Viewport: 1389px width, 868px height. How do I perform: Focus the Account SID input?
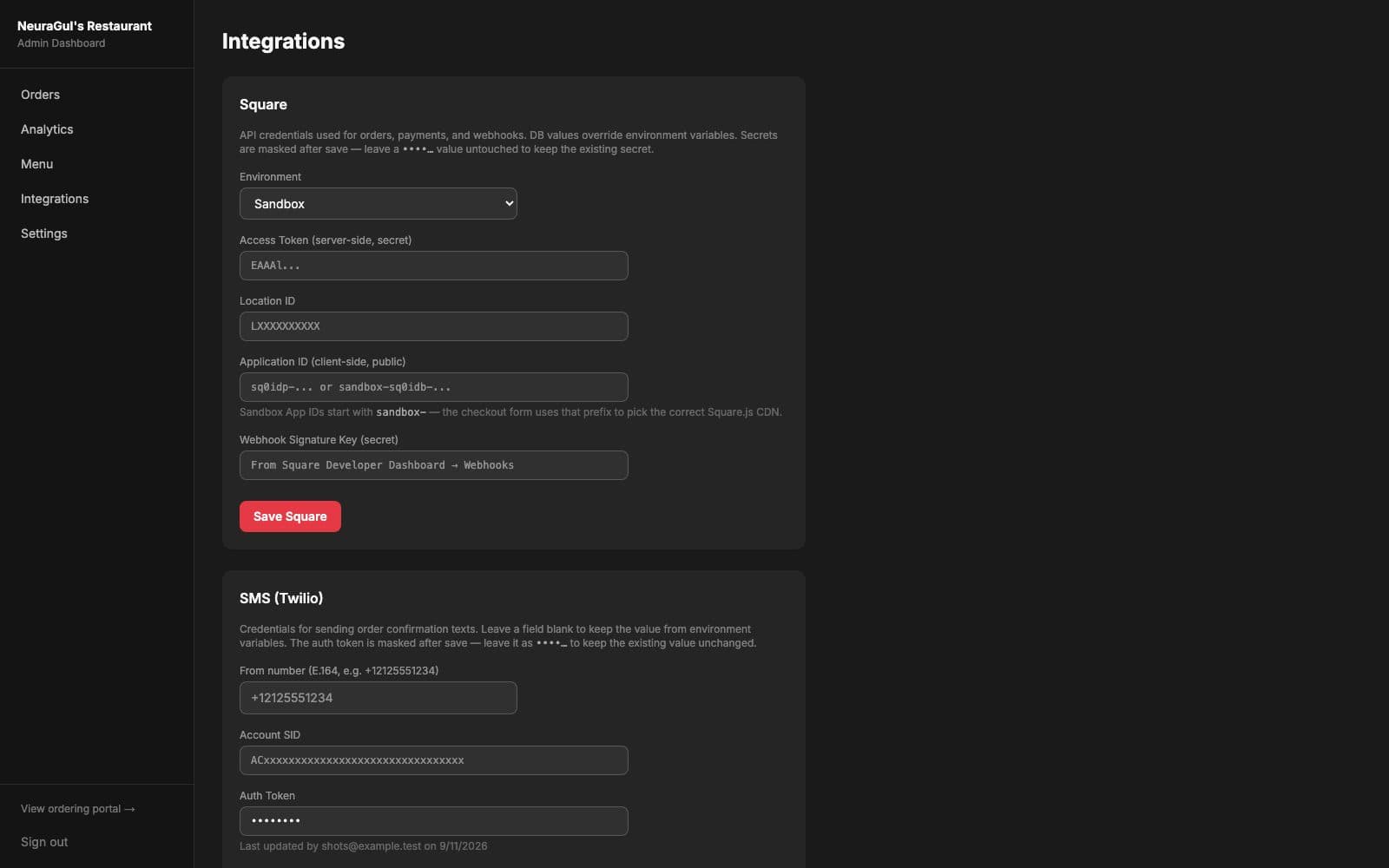(x=433, y=760)
